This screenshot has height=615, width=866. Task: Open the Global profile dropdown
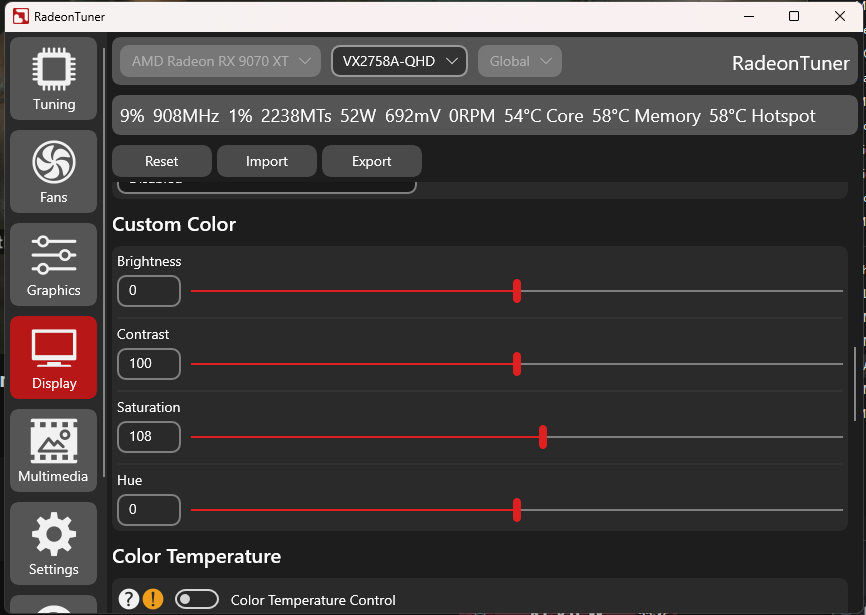point(520,61)
